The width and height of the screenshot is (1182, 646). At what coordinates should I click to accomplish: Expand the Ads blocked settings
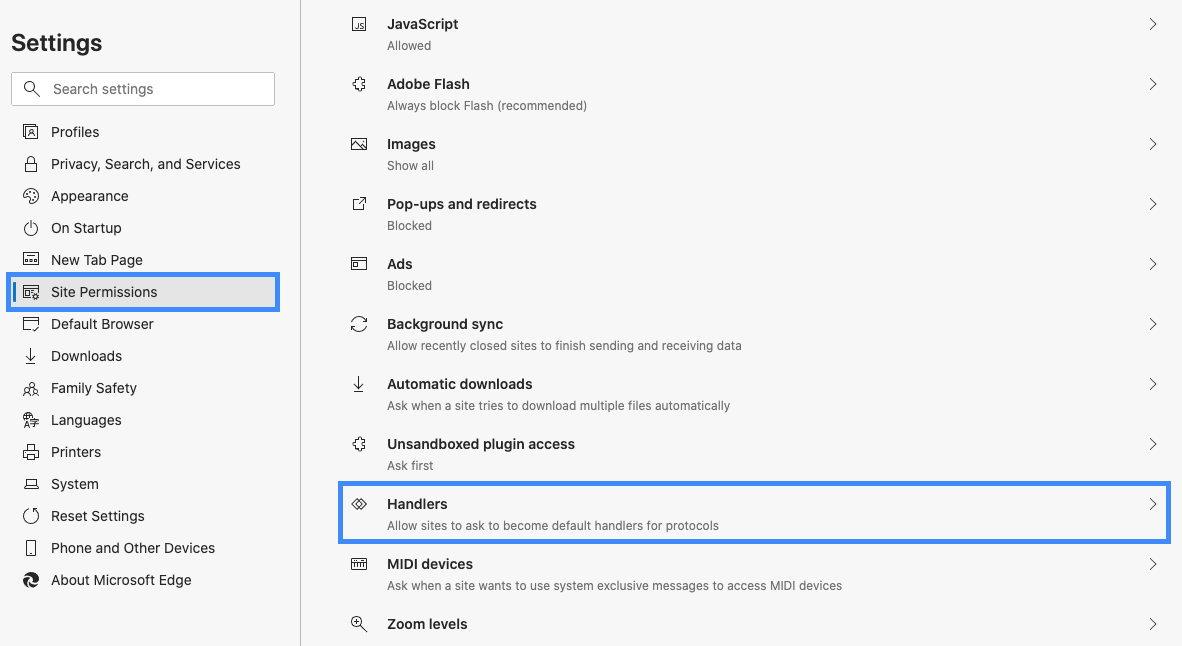tap(1152, 263)
